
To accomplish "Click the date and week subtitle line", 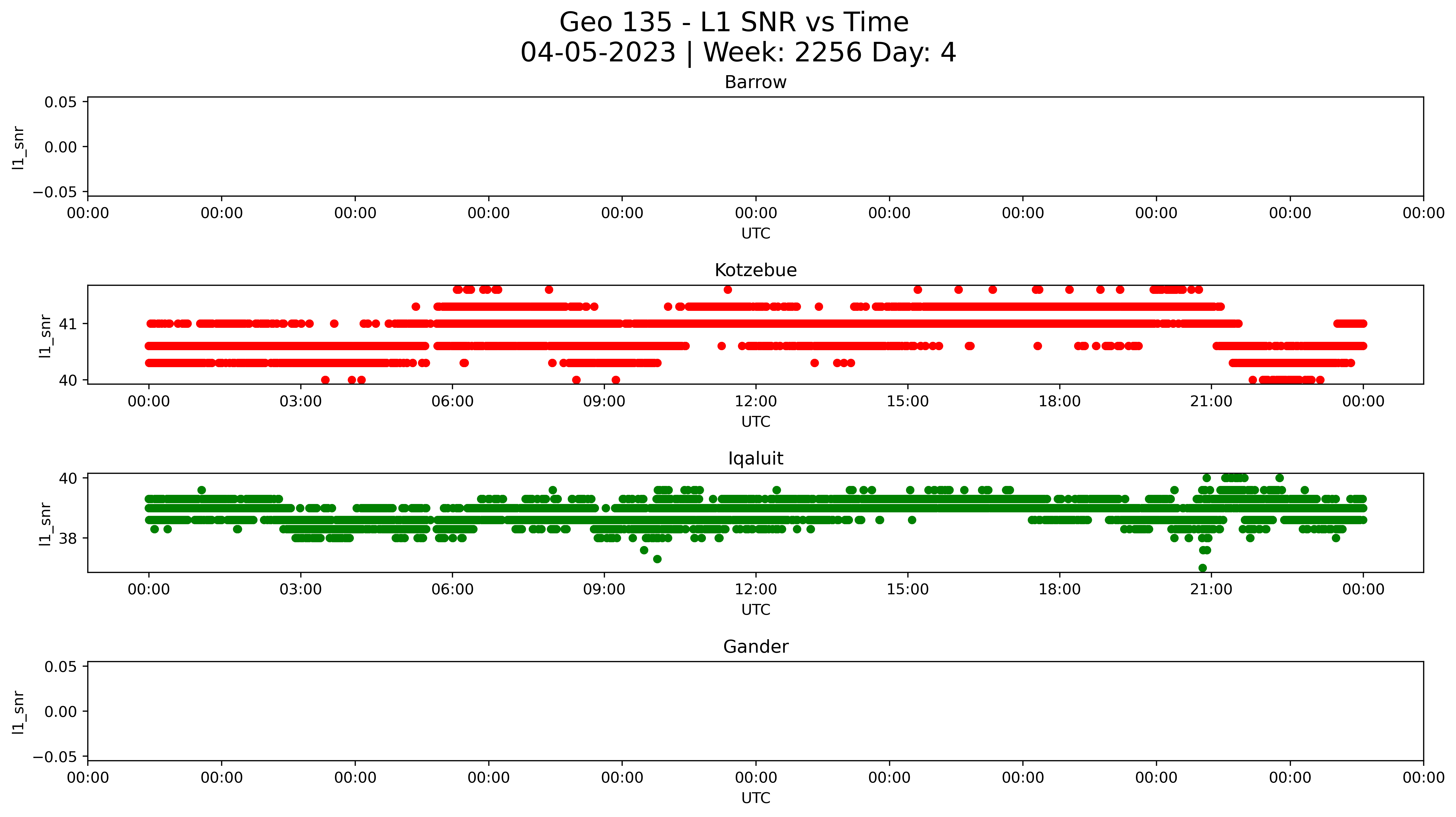I will coord(738,53).
